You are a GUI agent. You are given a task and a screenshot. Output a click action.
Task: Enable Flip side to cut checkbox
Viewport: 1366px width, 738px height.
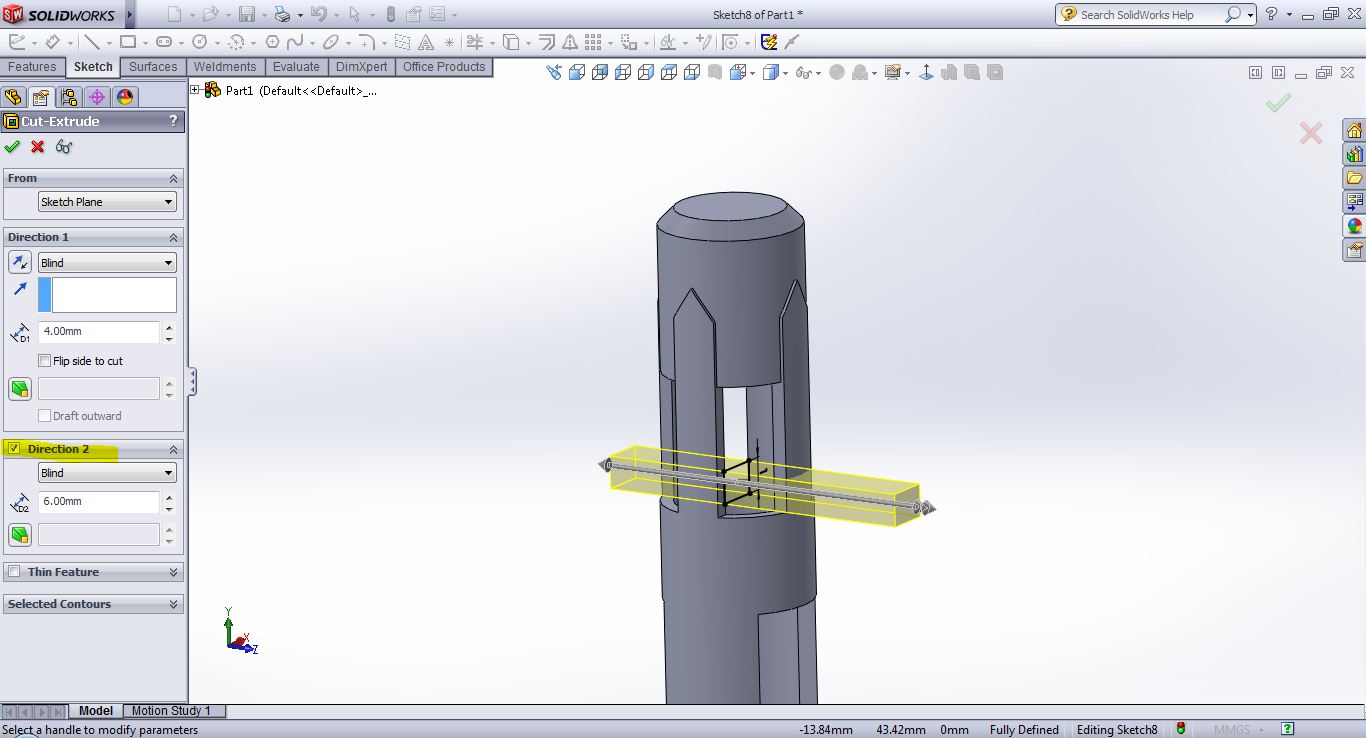(x=44, y=361)
